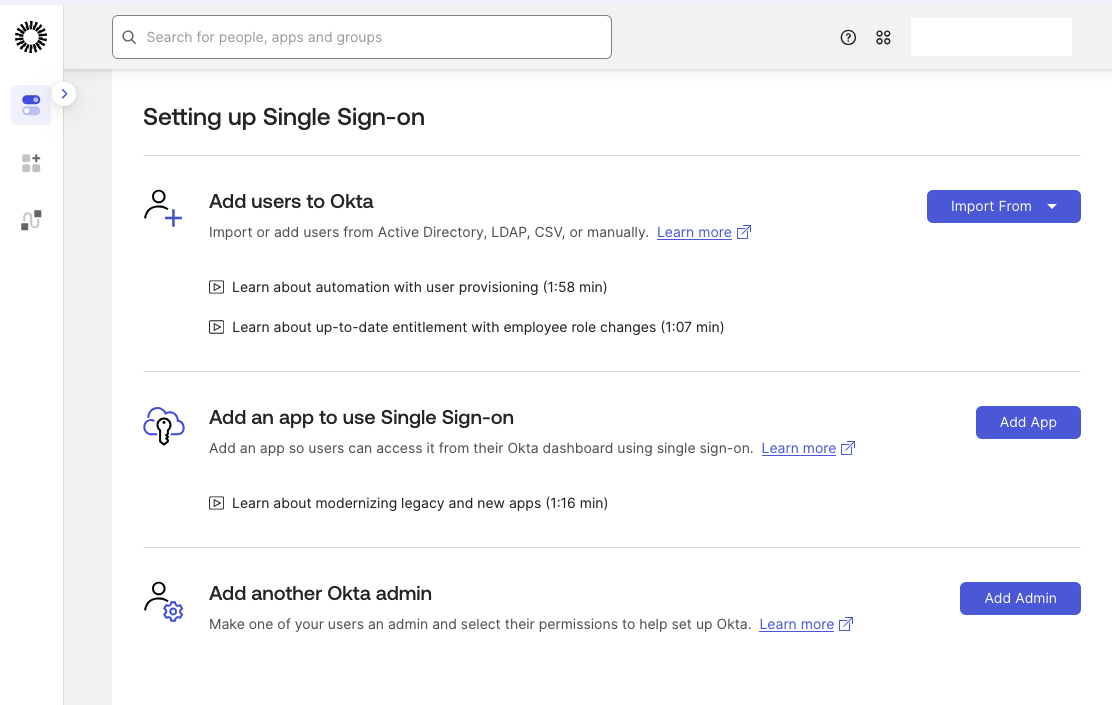Open Learn more link under Add users
Screen dimensions: 1112x705
694,232
